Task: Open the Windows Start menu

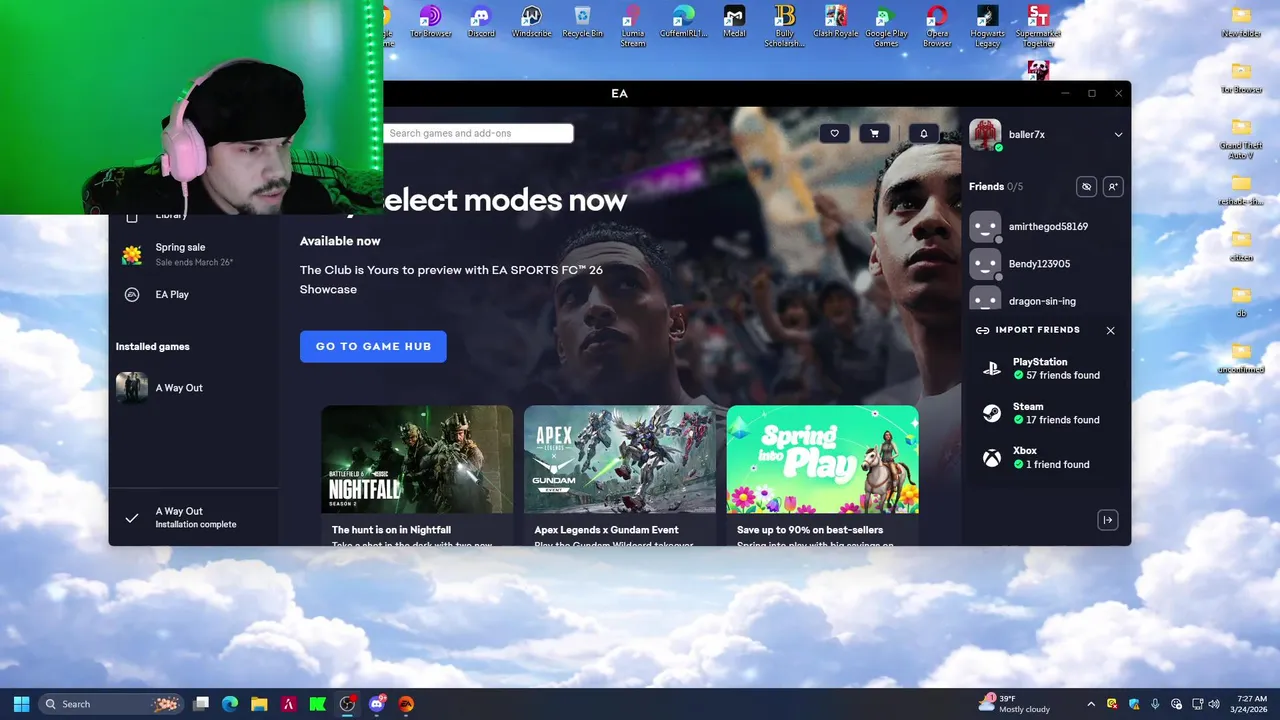Action: click(21, 704)
